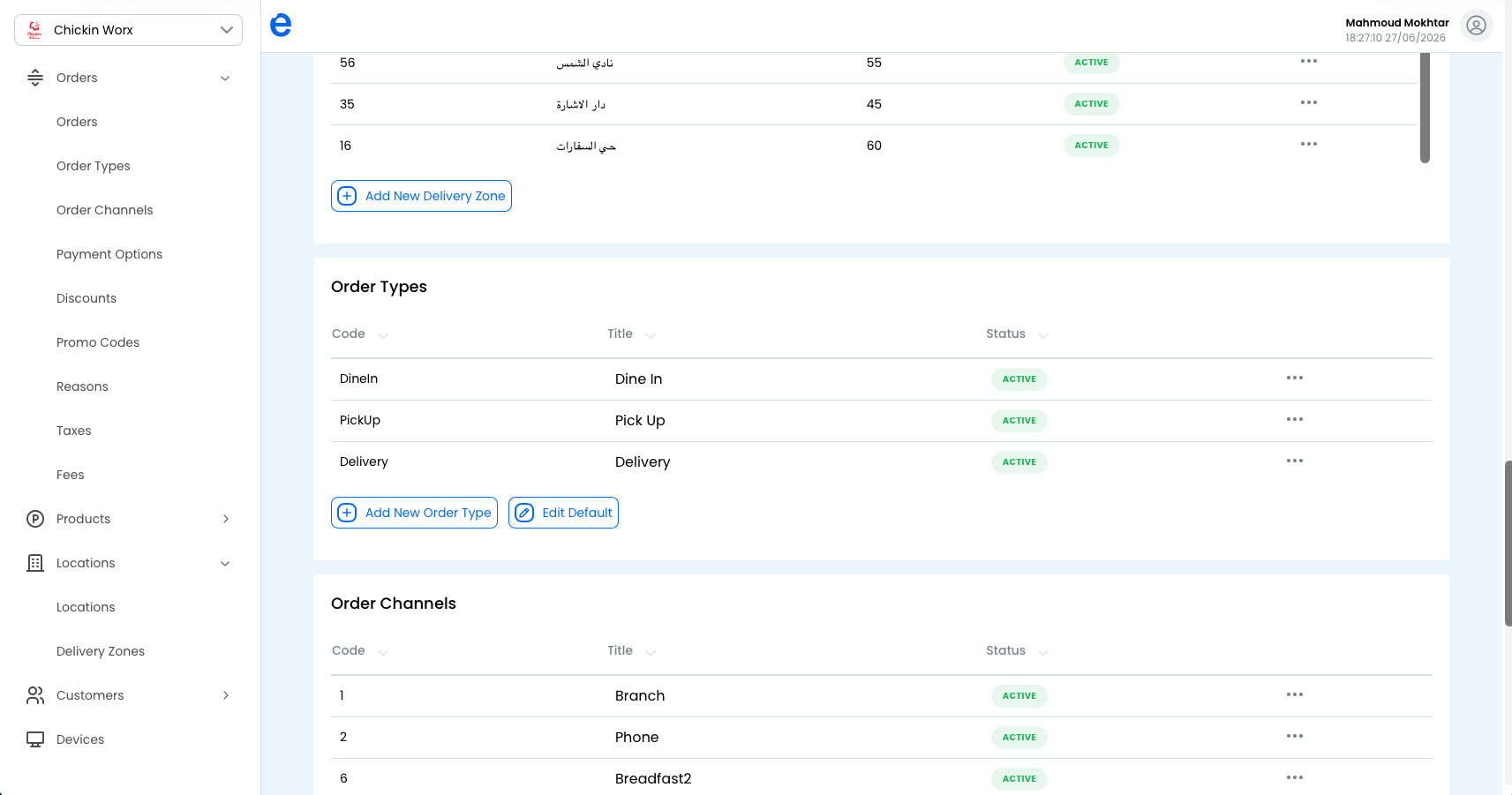The height and width of the screenshot is (795, 1512).
Task: Open more options for delivery zone 56
Action: (x=1308, y=61)
